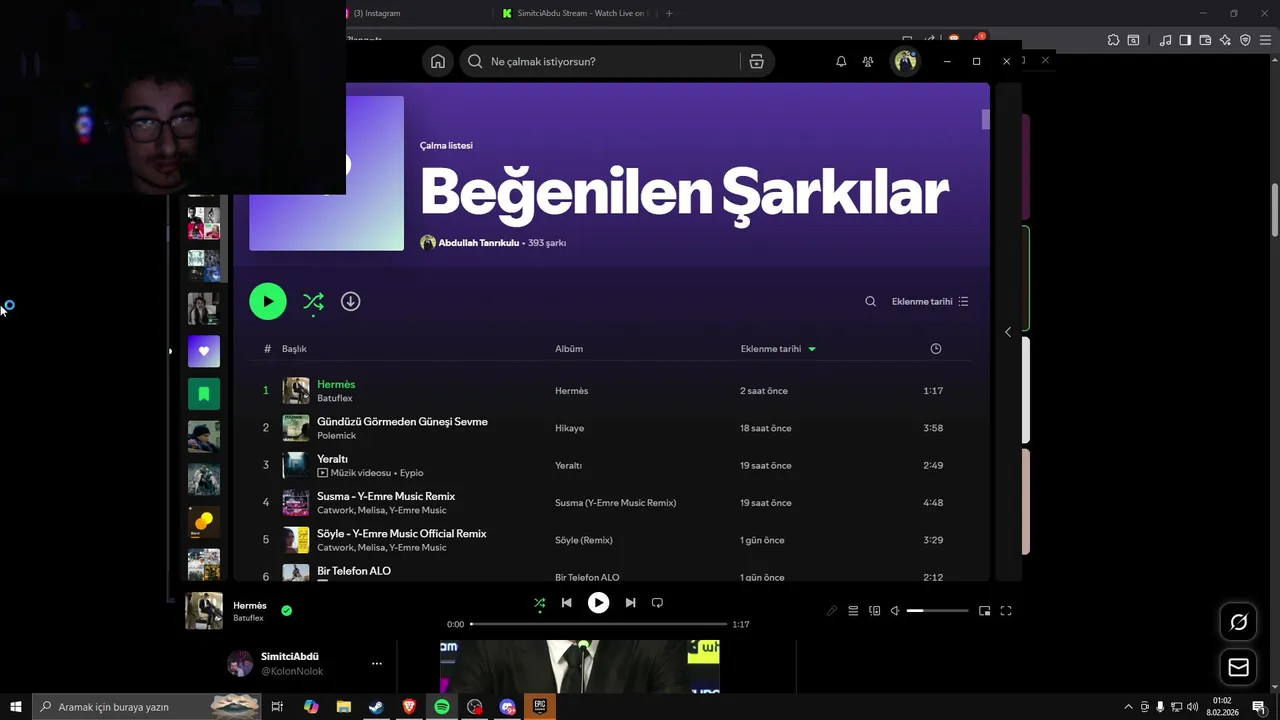Click the Spotify main view scrollbar
Image resolution: width=1280 pixels, height=720 pixels.
(x=985, y=120)
